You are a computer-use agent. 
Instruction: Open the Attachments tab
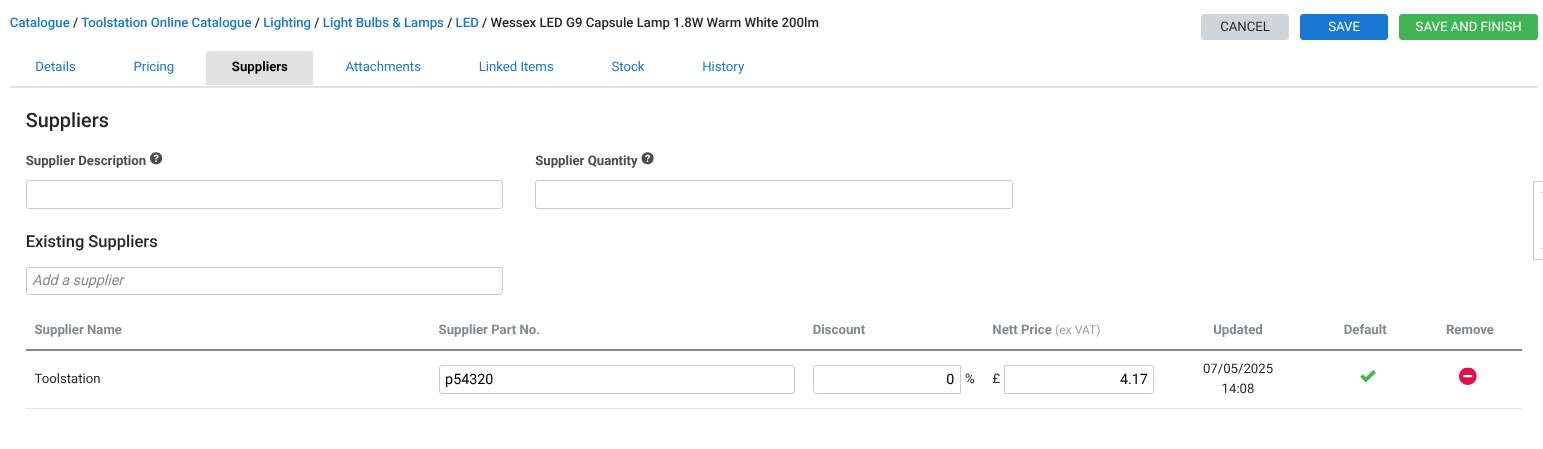click(x=383, y=67)
